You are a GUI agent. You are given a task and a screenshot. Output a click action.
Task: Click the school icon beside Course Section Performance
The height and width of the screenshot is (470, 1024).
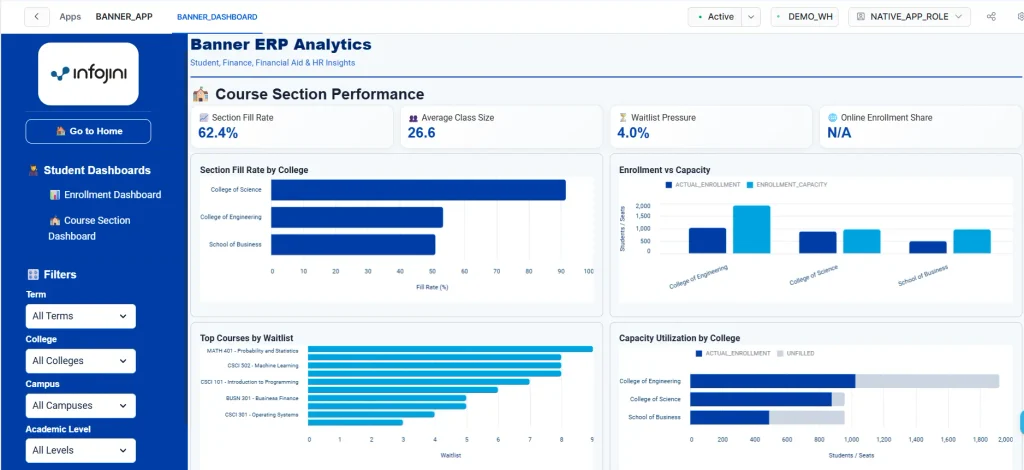click(200, 95)
